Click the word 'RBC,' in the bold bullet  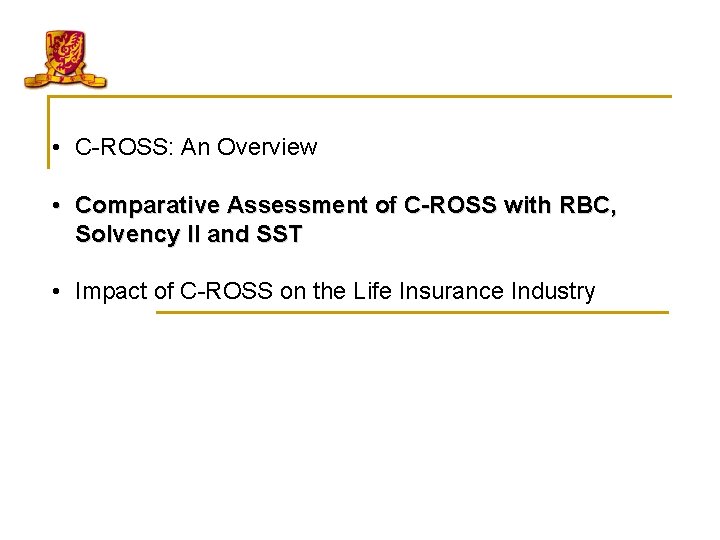588,205
